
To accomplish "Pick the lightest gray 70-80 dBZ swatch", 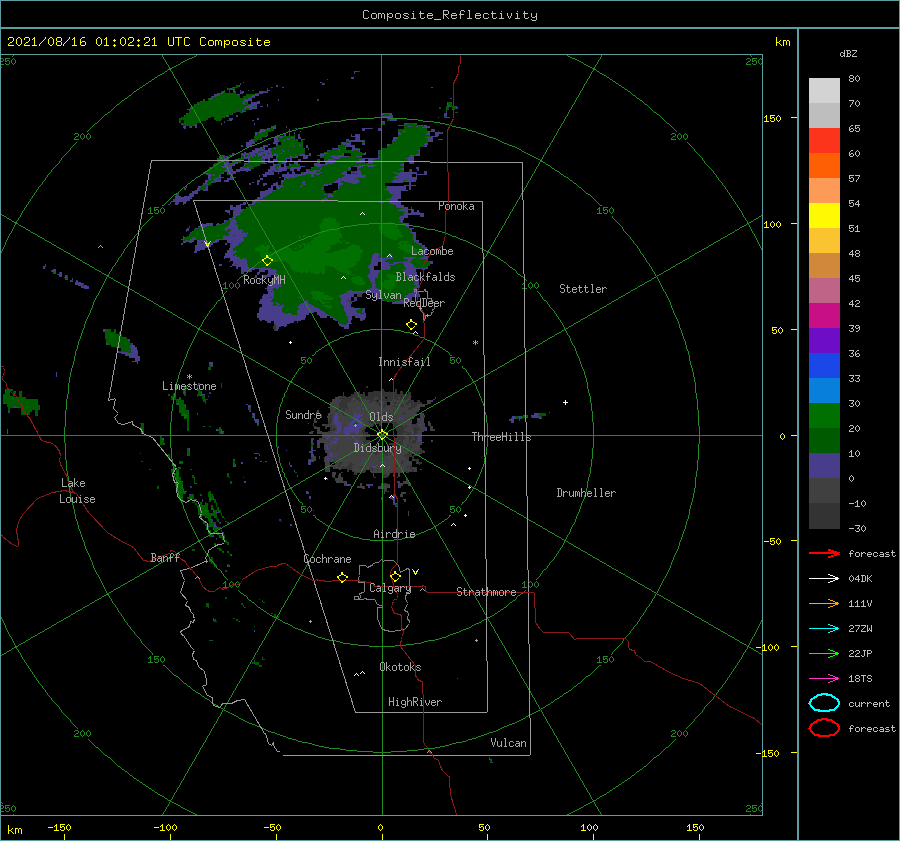I will (x=824, y=91).
